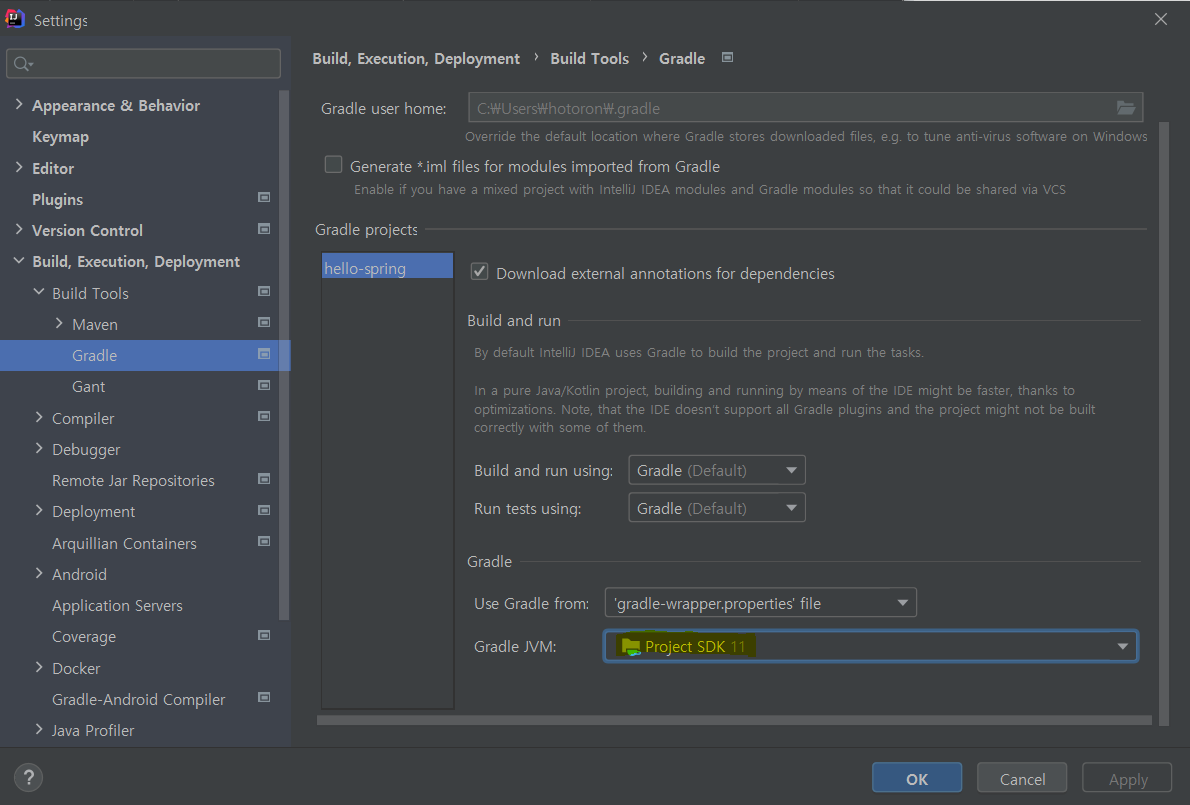The image size is (1190, 805).
Task: Select Remote Jar Repositories
Action: pyautogui.click(x=134, y=480)
